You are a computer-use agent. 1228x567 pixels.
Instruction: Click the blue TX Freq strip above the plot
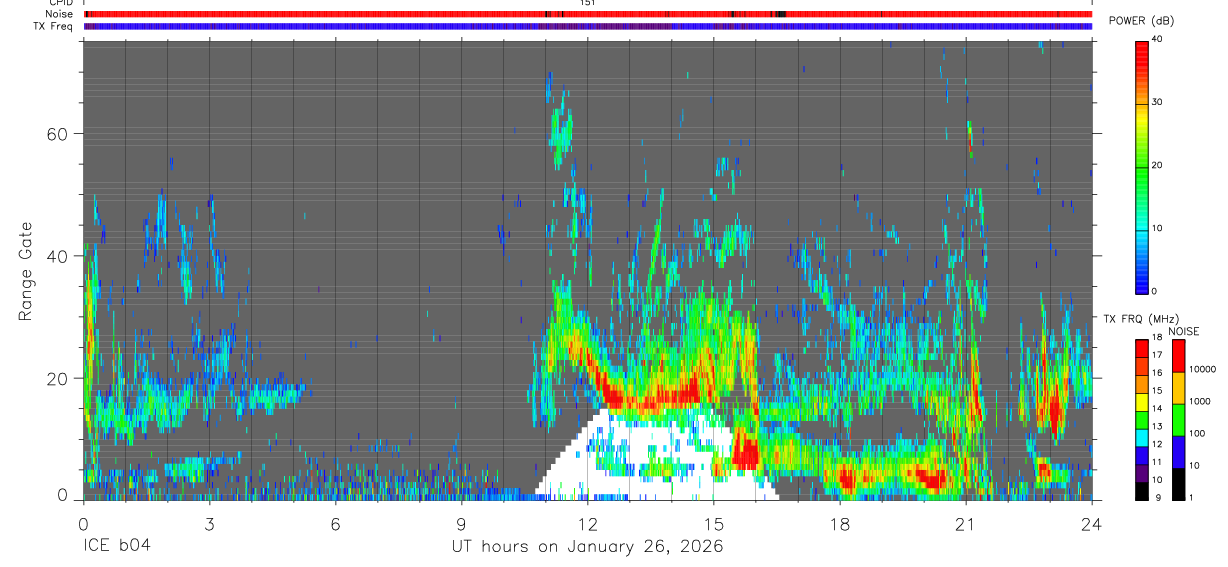click(x=588, y=26)
